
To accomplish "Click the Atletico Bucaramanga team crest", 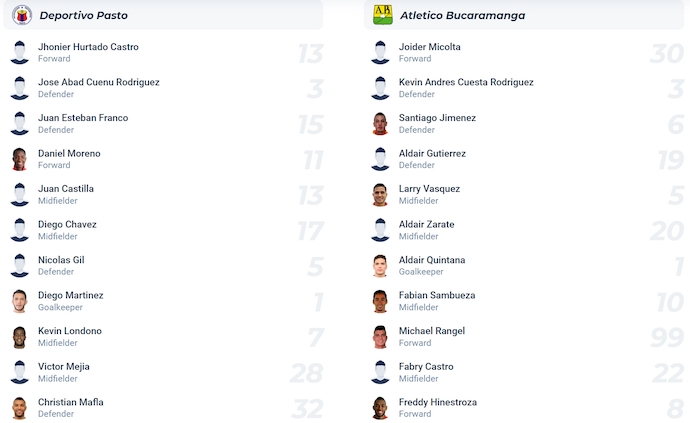I will point(381,15).
